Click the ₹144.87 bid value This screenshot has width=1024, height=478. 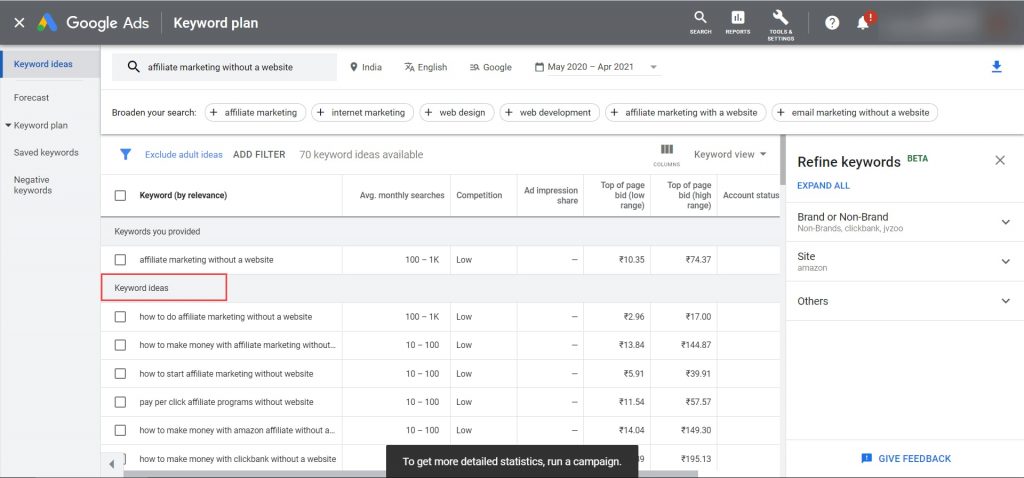[x=696, y=345]
